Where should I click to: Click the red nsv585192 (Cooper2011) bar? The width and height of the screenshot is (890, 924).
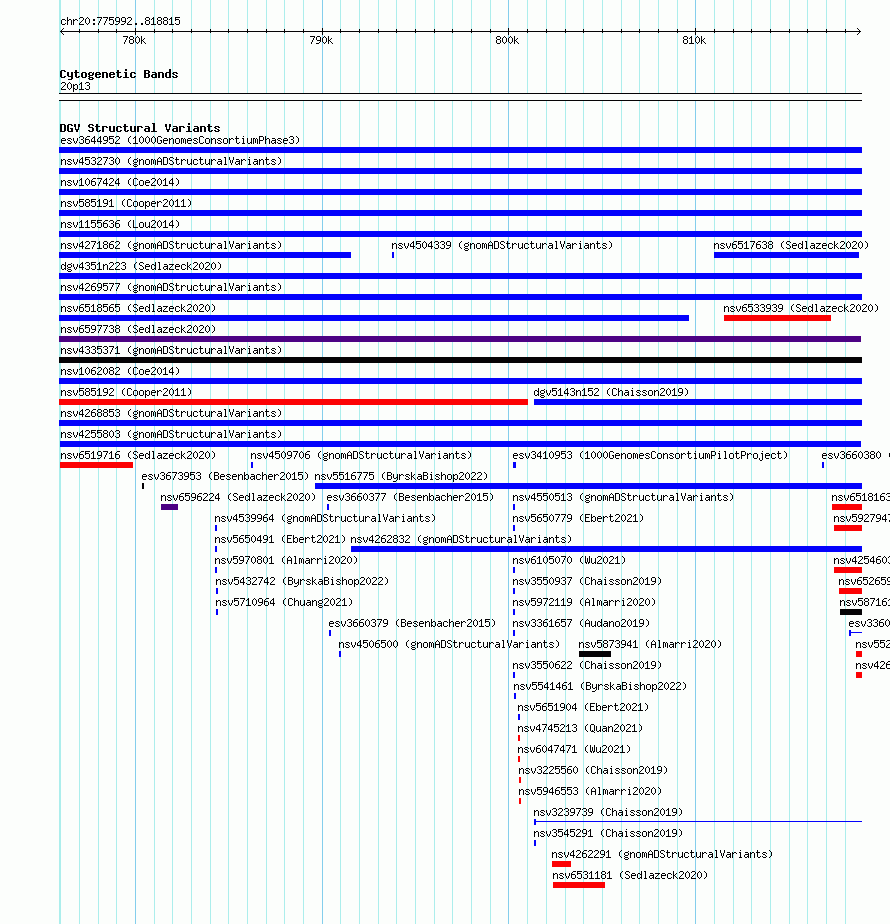tap(294, 402)
